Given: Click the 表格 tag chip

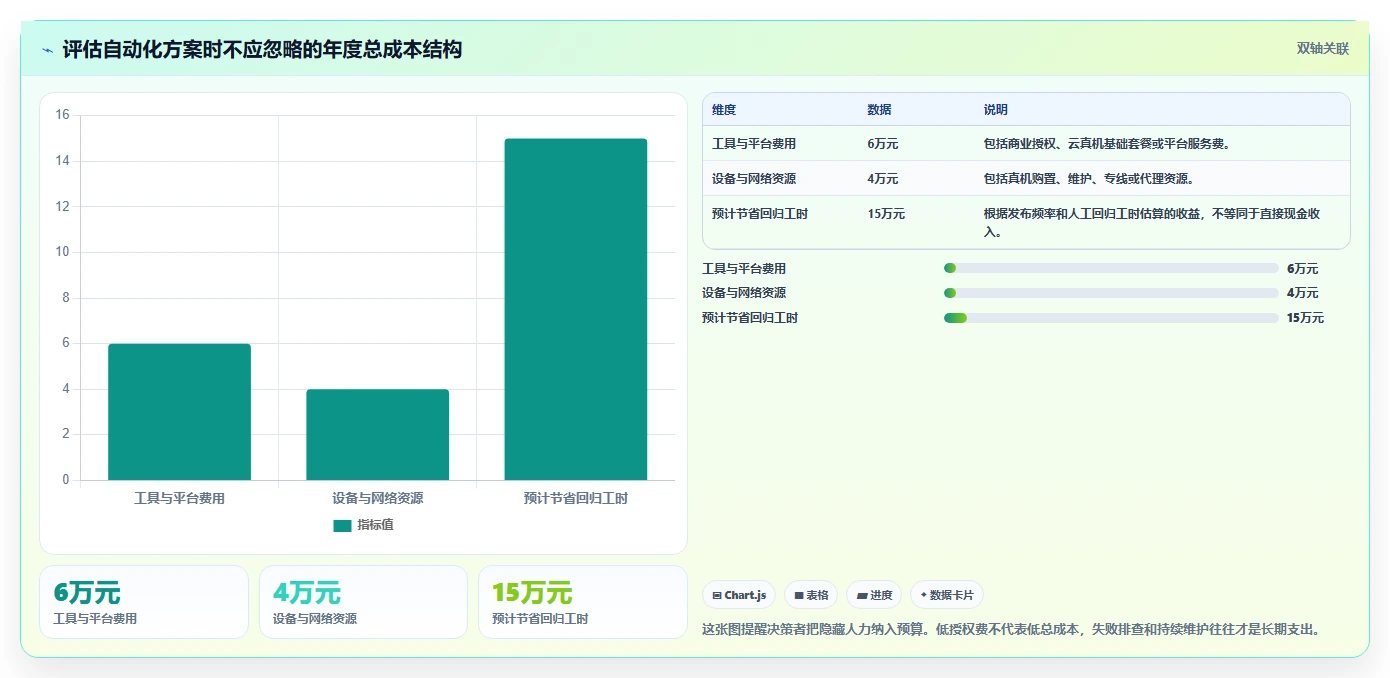Looking at the screenshot, I should pyautogui.click(x=811, y=595).
